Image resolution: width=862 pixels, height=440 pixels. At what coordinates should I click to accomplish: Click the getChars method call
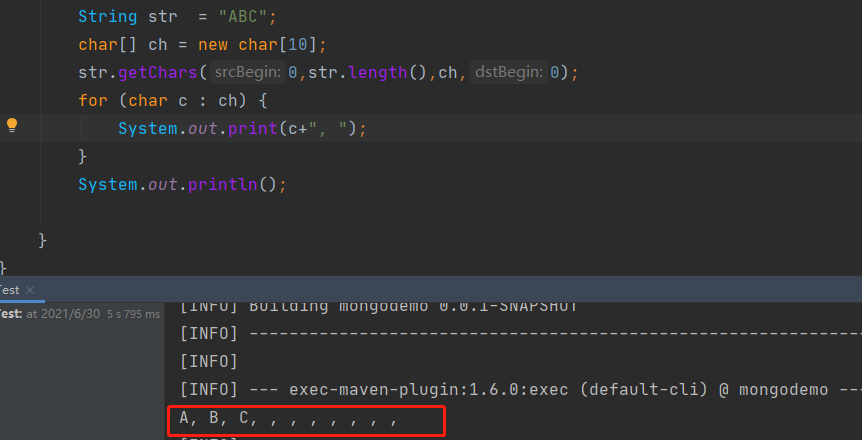click(158, 72)
